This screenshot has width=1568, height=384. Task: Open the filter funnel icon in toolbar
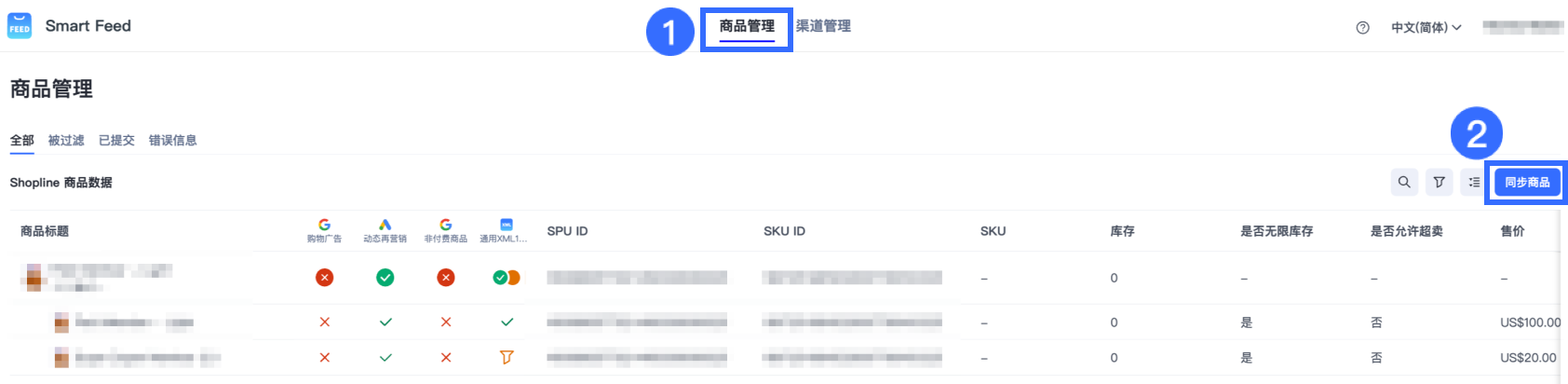[1439, 183]
